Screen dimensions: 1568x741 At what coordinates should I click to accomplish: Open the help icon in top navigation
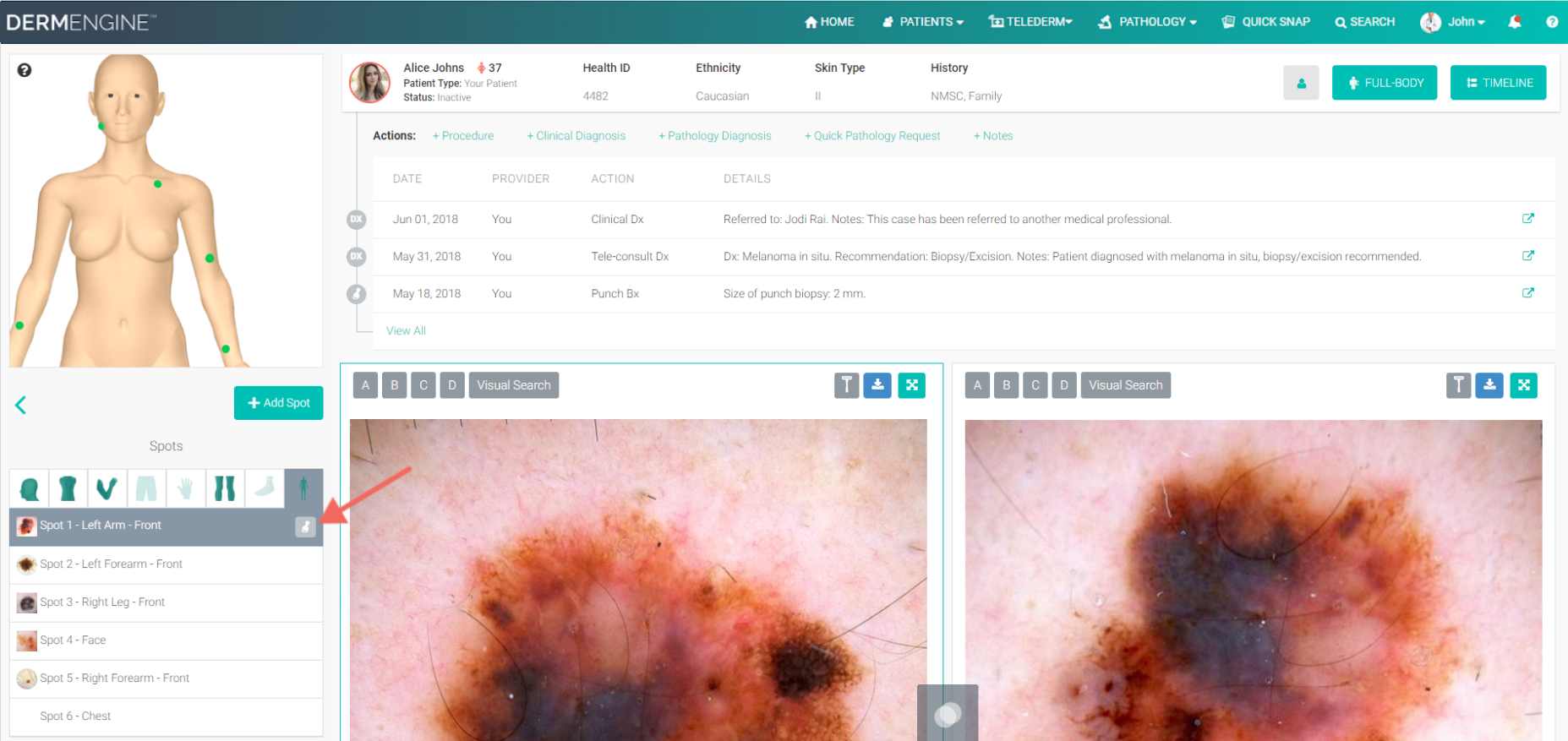(x=1552, y=22)
